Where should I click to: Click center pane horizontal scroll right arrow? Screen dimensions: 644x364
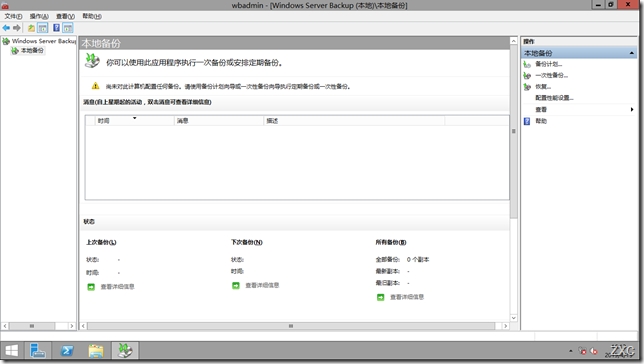[x=506, y=326]
